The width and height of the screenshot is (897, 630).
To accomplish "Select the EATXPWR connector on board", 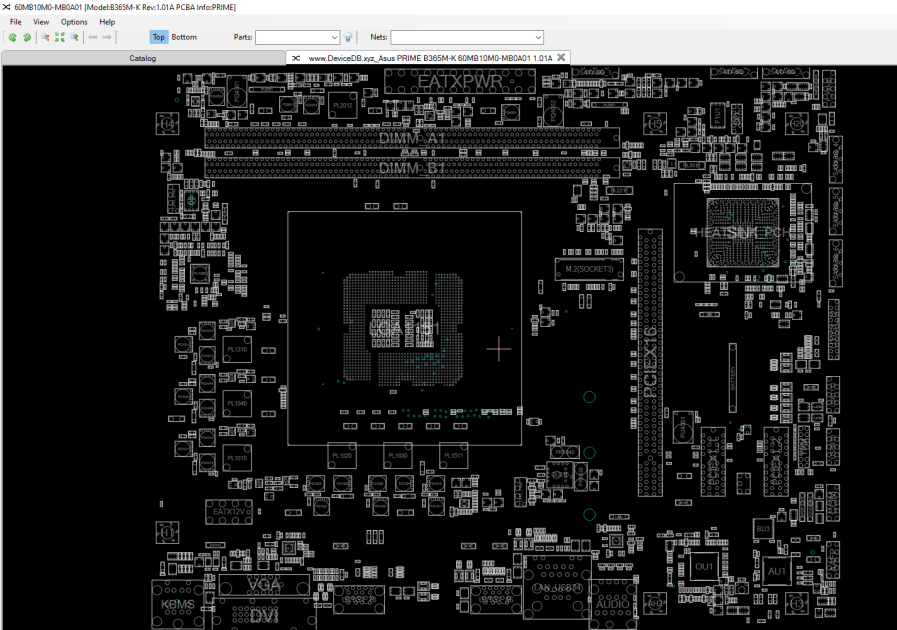I will (x=460, y=81).
